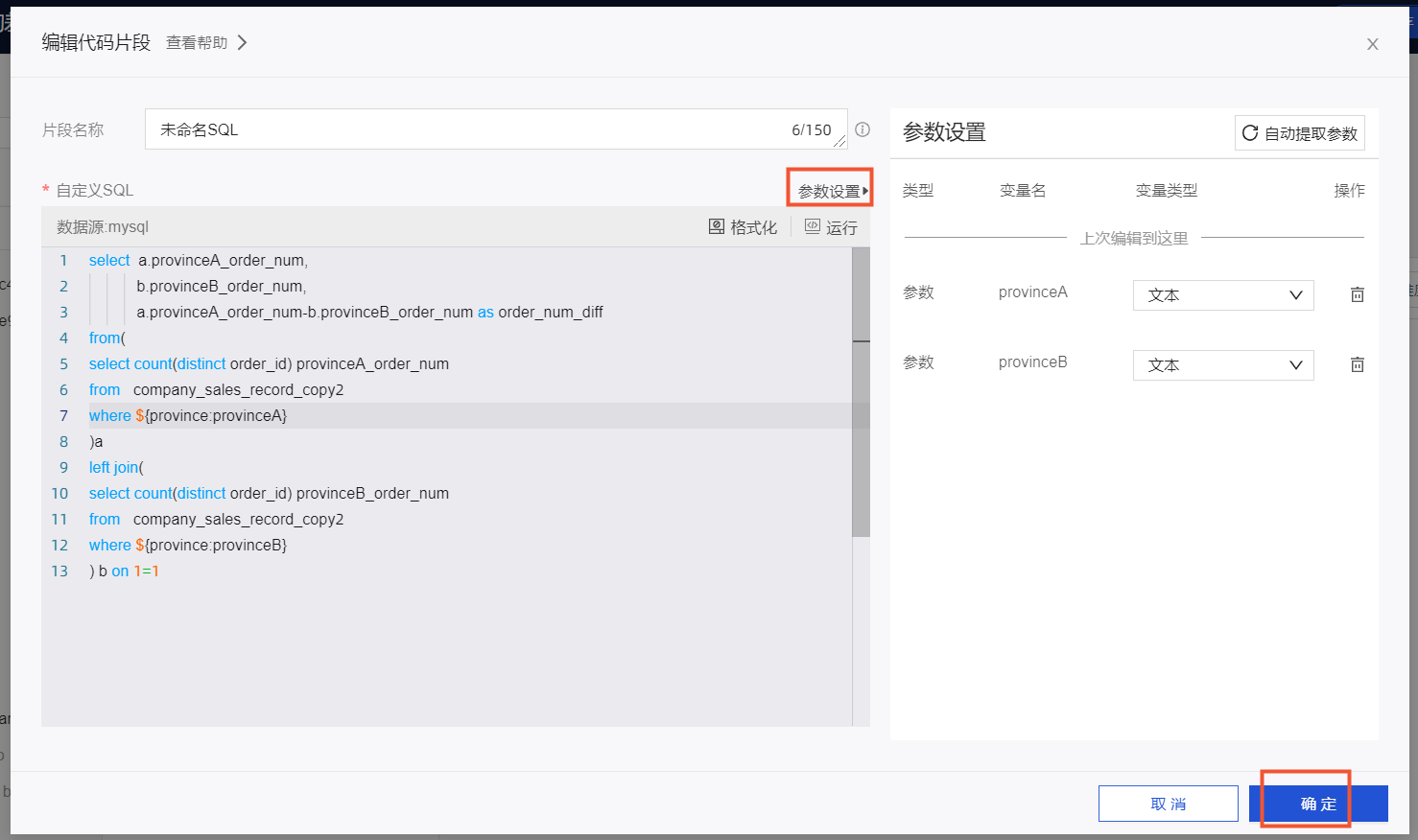Click the 变量名 column header
Viewport: 1418px width, 840px height.
[1023, 191]
